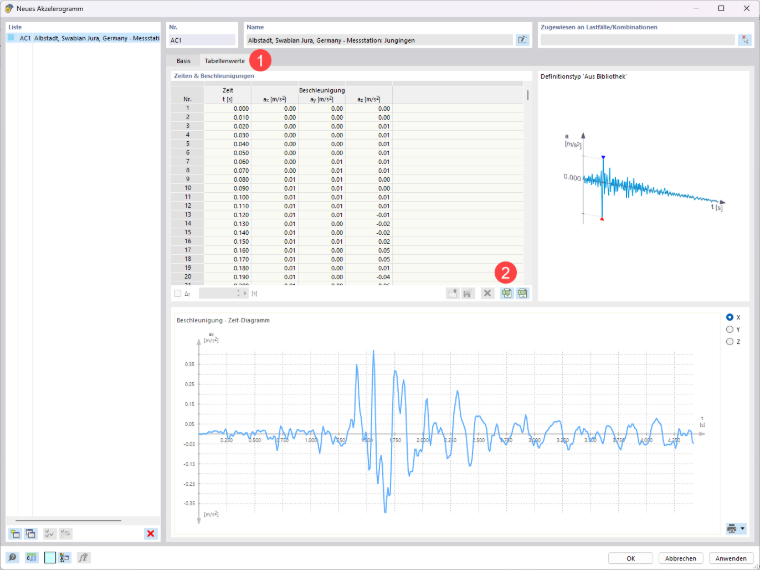Open the print dropdown arrow beside the diagram
760x570 pixels.
(x=743, y=528)
